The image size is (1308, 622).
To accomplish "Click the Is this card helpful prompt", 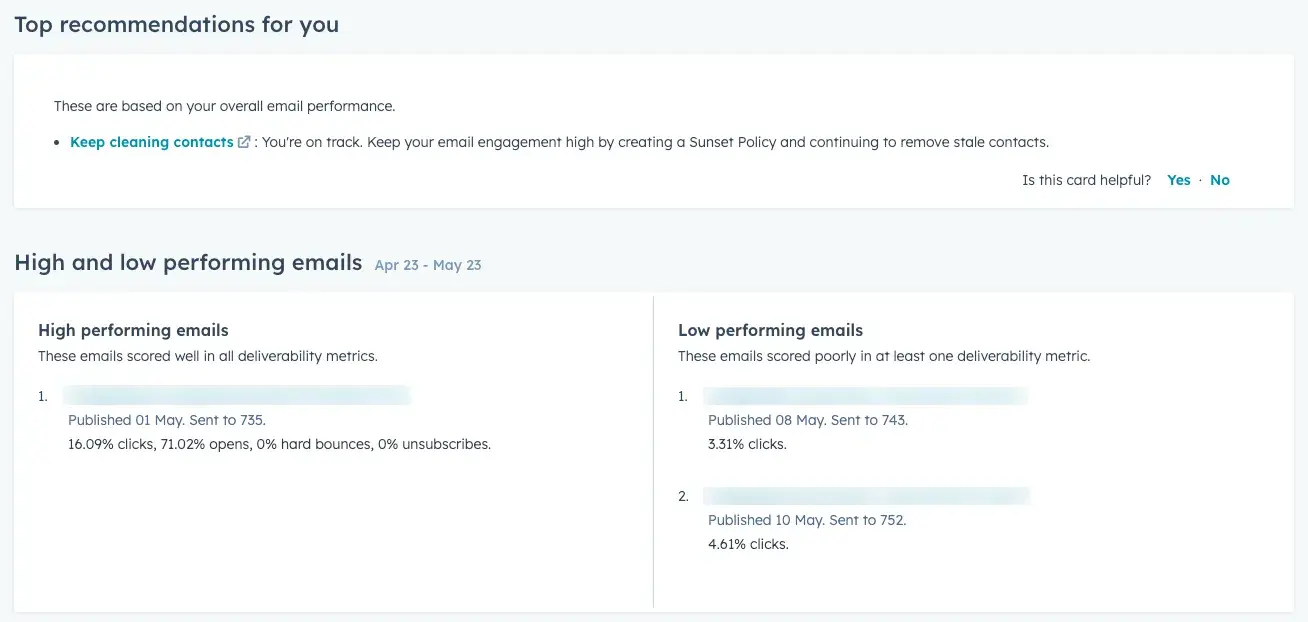I will click(1086, 180).
